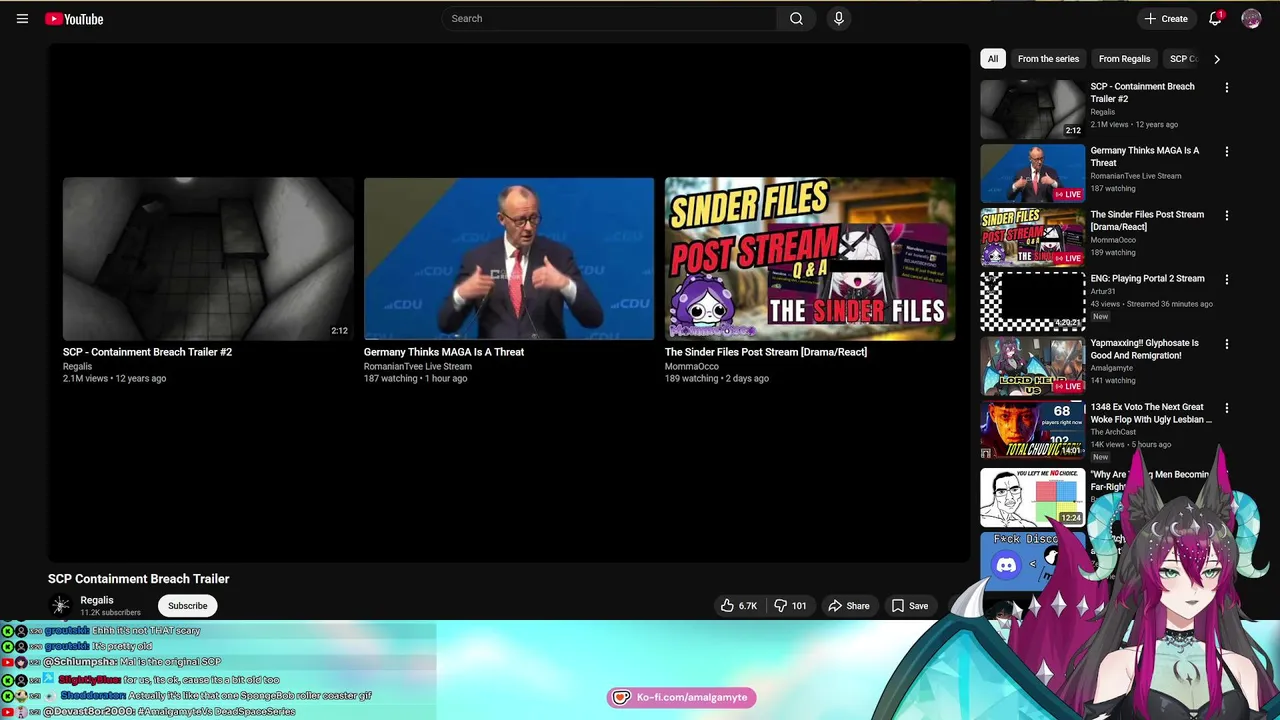Play endscreen Sinder Files Post Stream thumbnail
1280x720 pixels.
810,259
